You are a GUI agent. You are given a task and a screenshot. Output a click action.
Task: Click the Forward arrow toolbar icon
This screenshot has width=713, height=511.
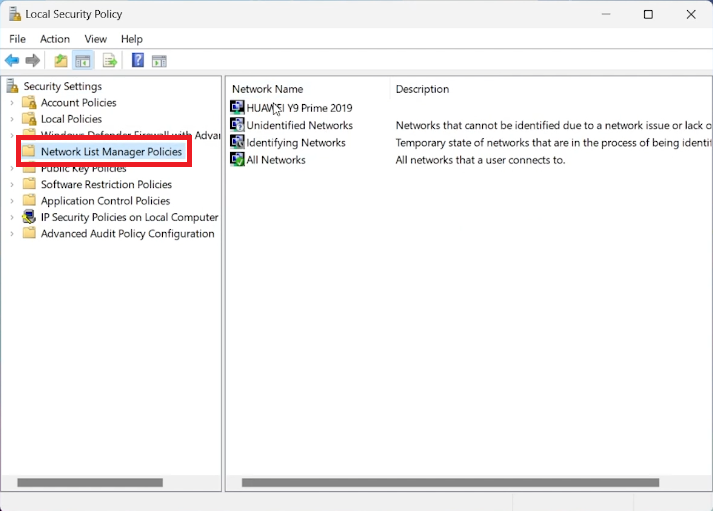point(32,61)
